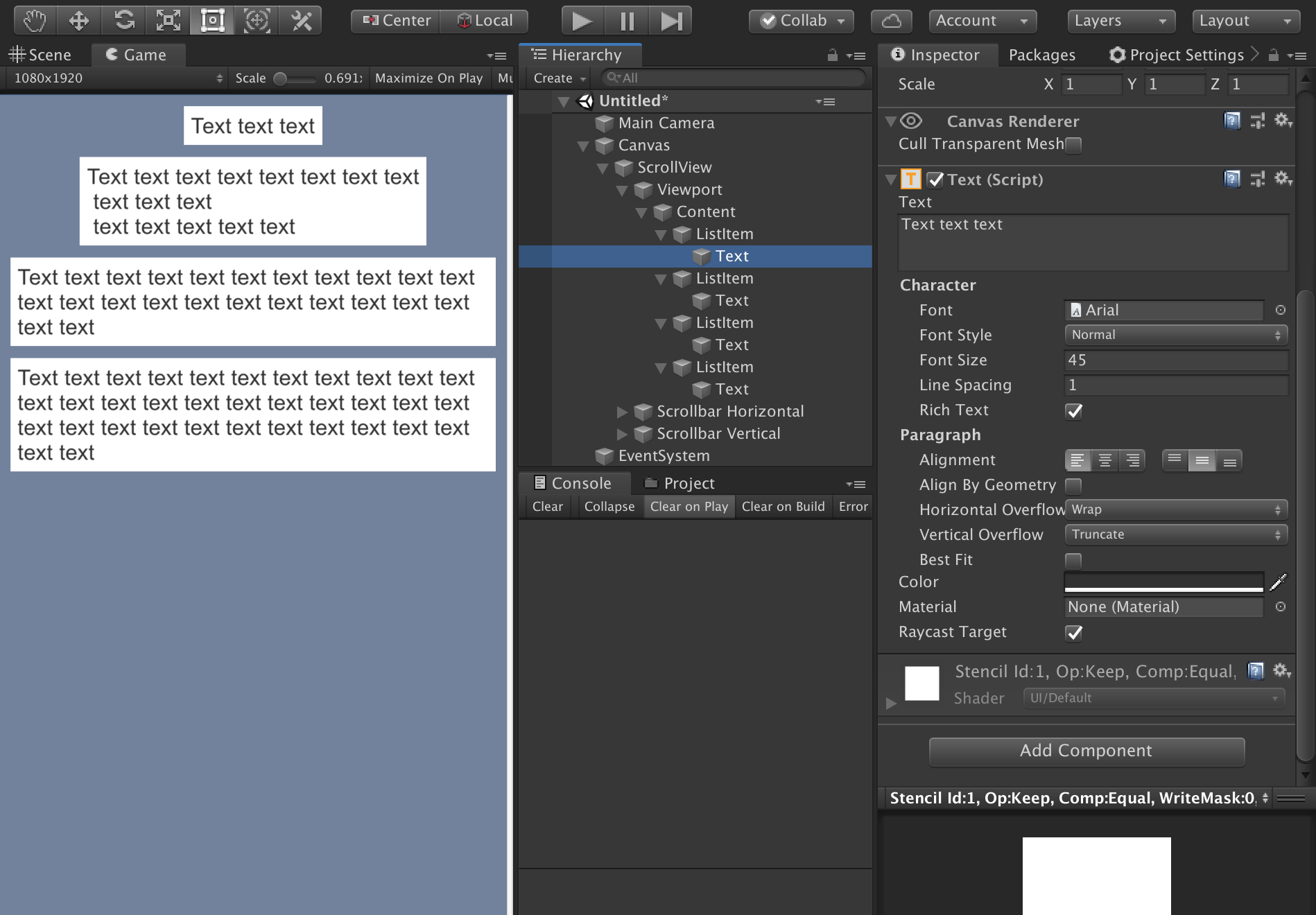Open the custom editor tools

click(301, 21)
